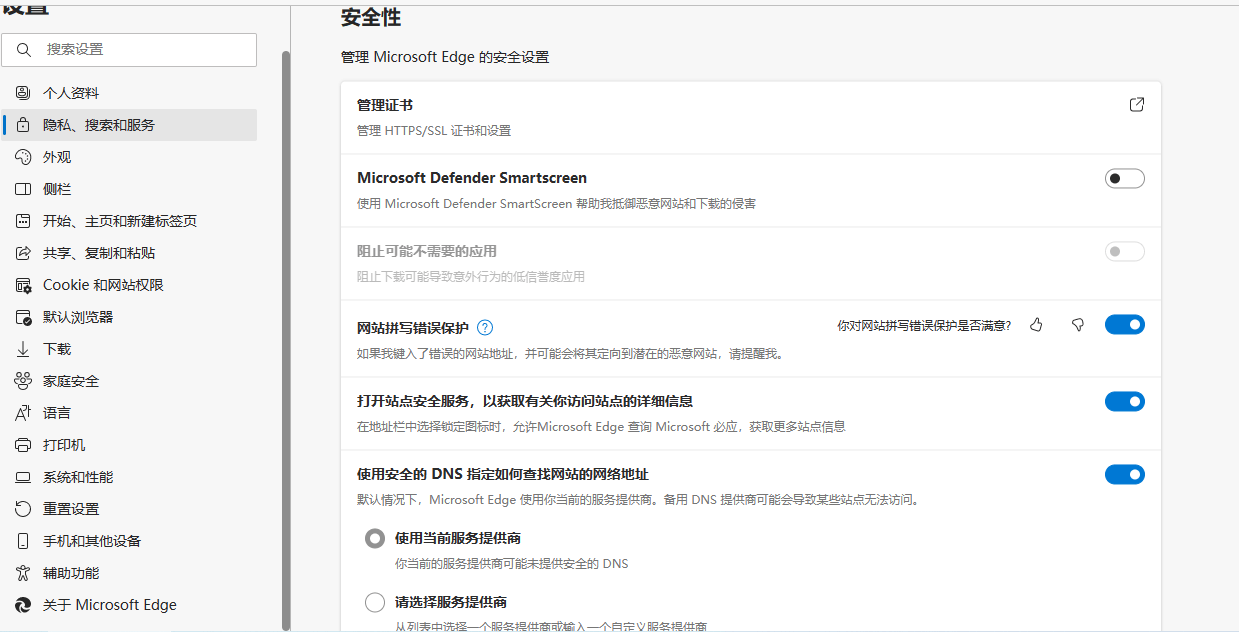The height and width of the screenshot is (632, 1239).
Task: Select 使用当前服务提供商 radio button
Action: click(x=375, y=539)
